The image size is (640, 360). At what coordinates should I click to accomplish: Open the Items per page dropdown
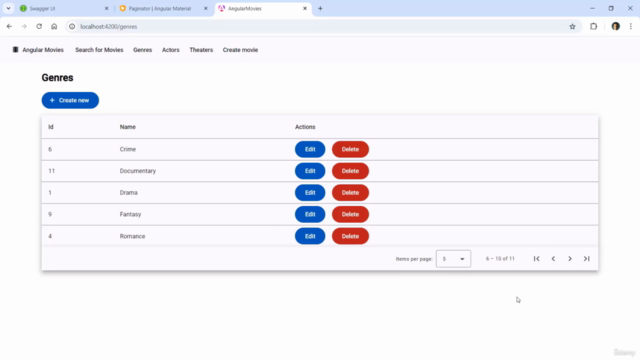[453, 259]
